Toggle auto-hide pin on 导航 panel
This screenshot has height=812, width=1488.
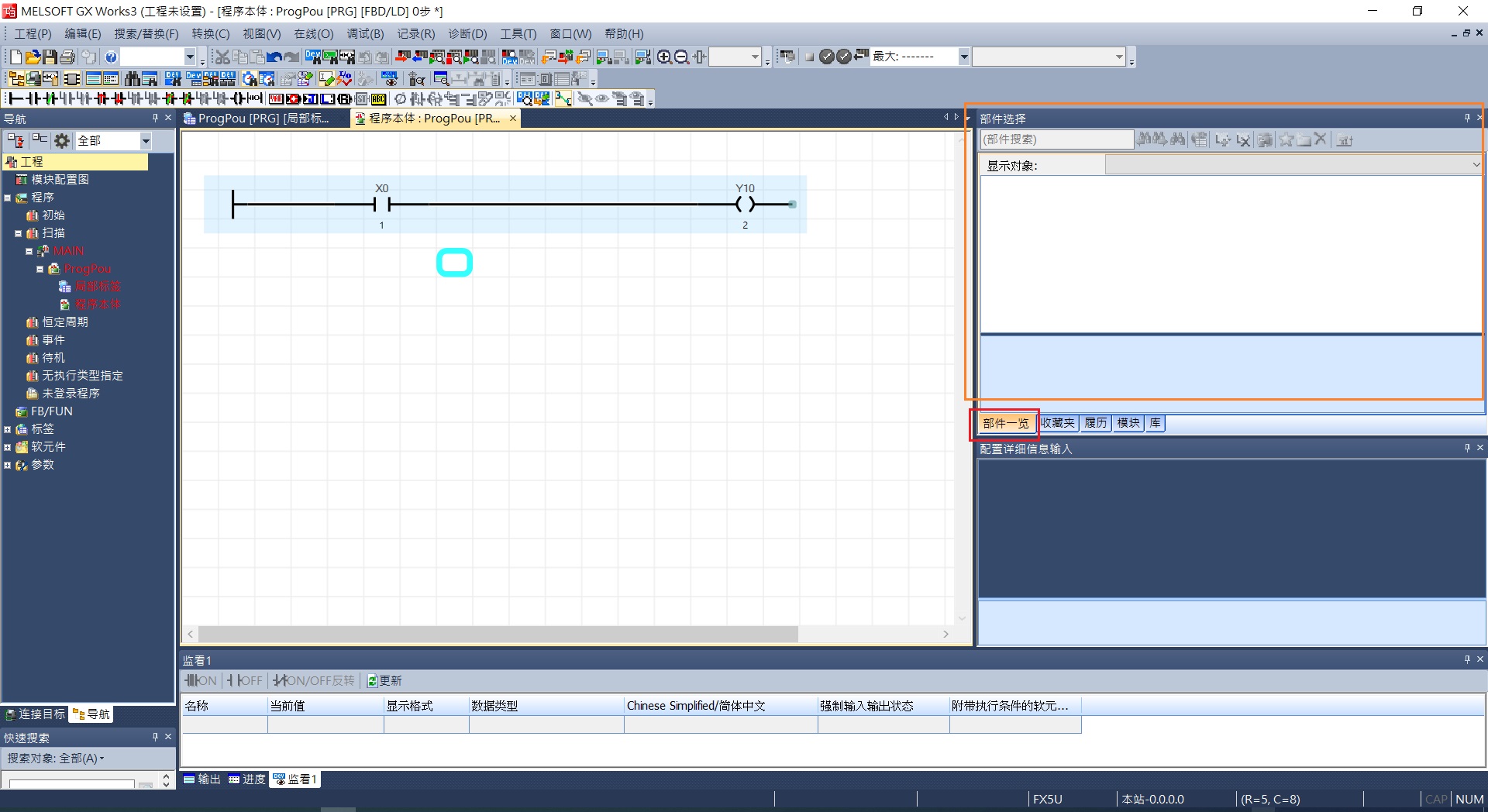155,118
